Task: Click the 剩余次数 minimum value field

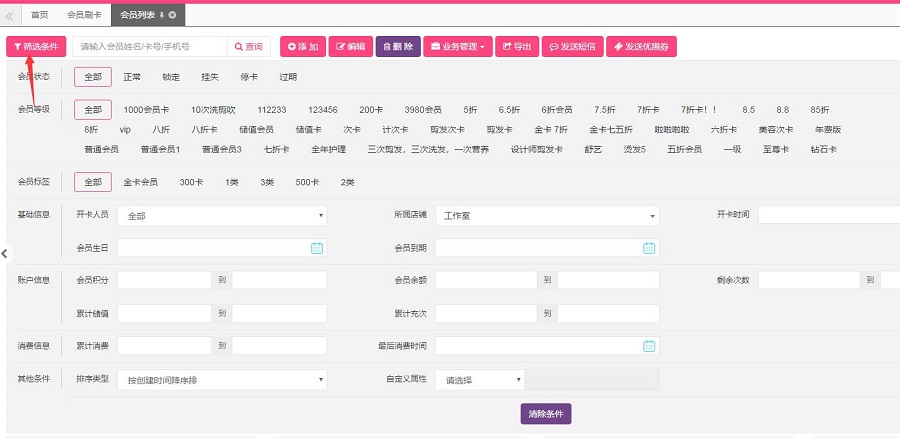Action: [x=809, y=280]
